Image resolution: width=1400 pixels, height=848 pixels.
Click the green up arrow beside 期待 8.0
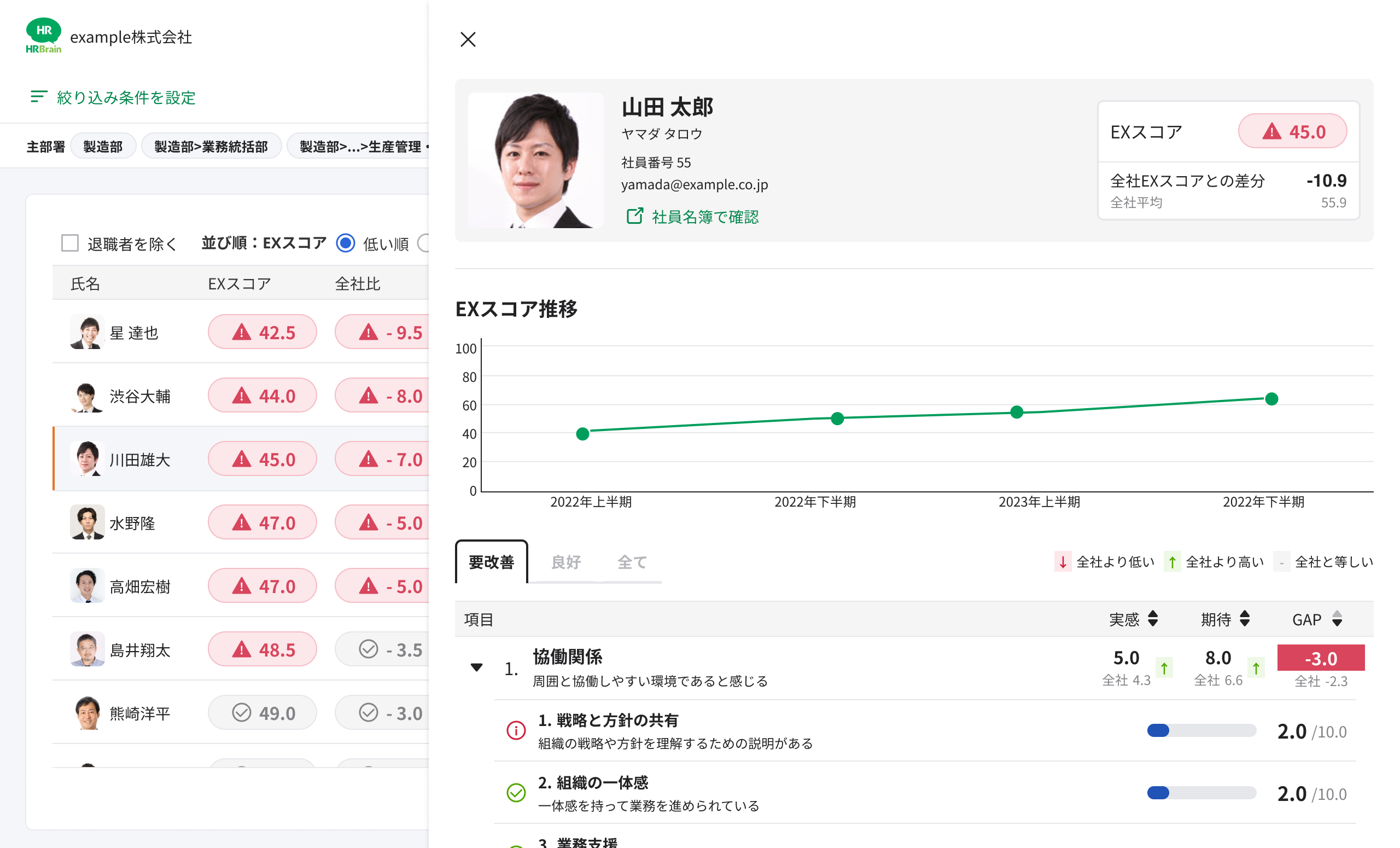pyautogui.click(x=1256, y=667)
